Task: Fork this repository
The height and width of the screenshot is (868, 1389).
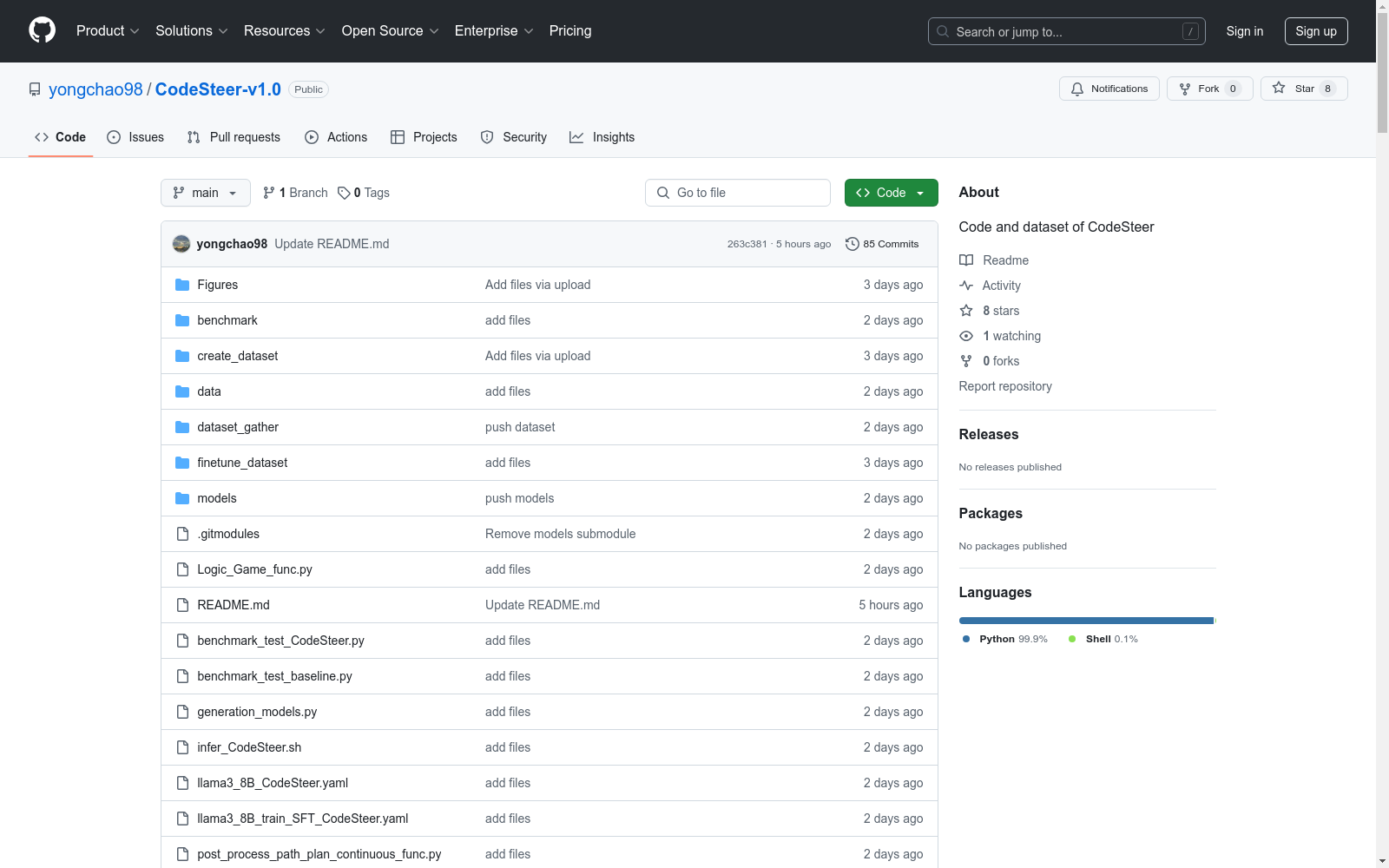Action: coord(1210,89)
